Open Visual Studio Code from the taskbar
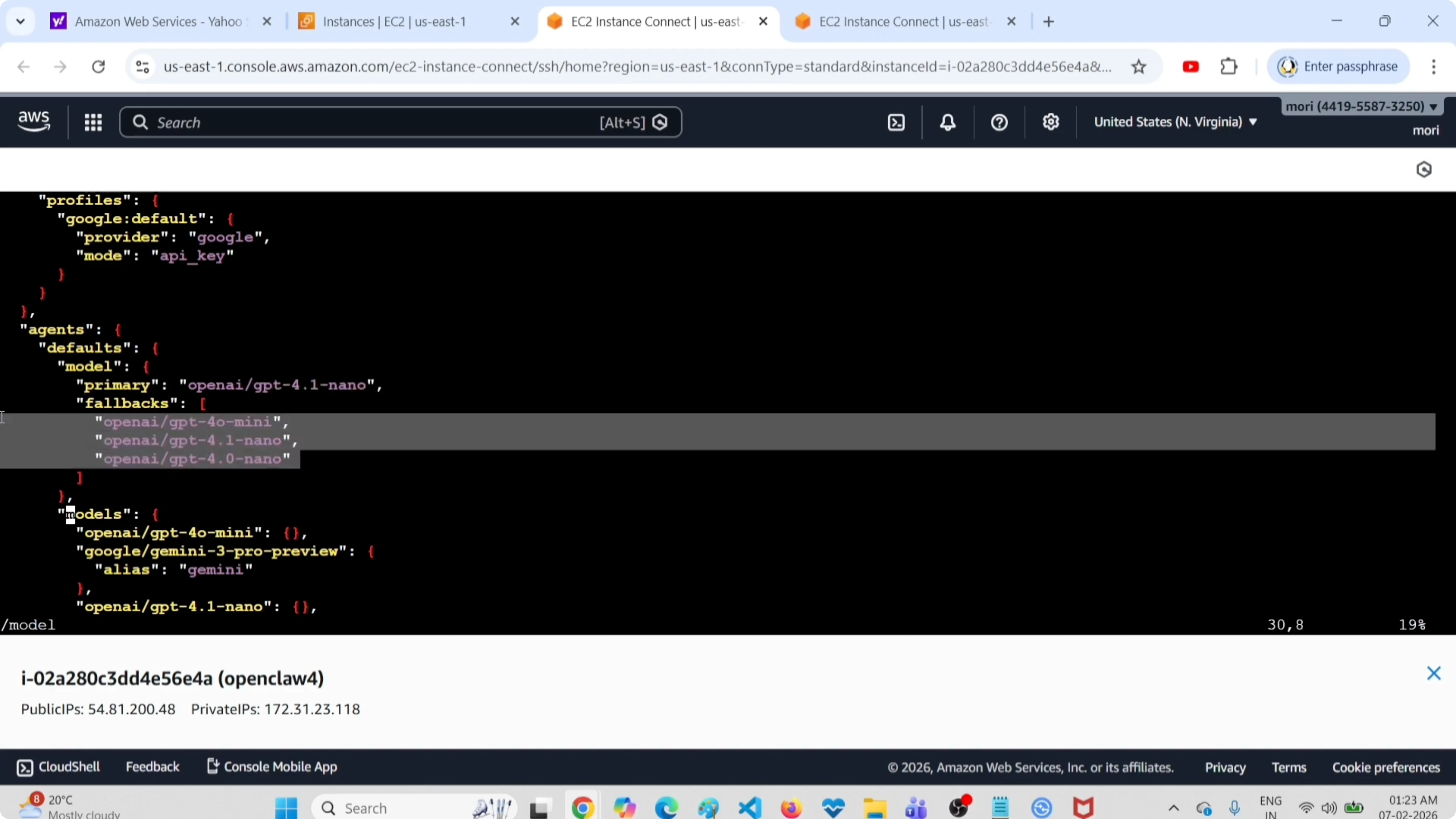Image resolution: width=1456 pixels, height=819 pixels. pyautogui.click(x=749, y=807)
